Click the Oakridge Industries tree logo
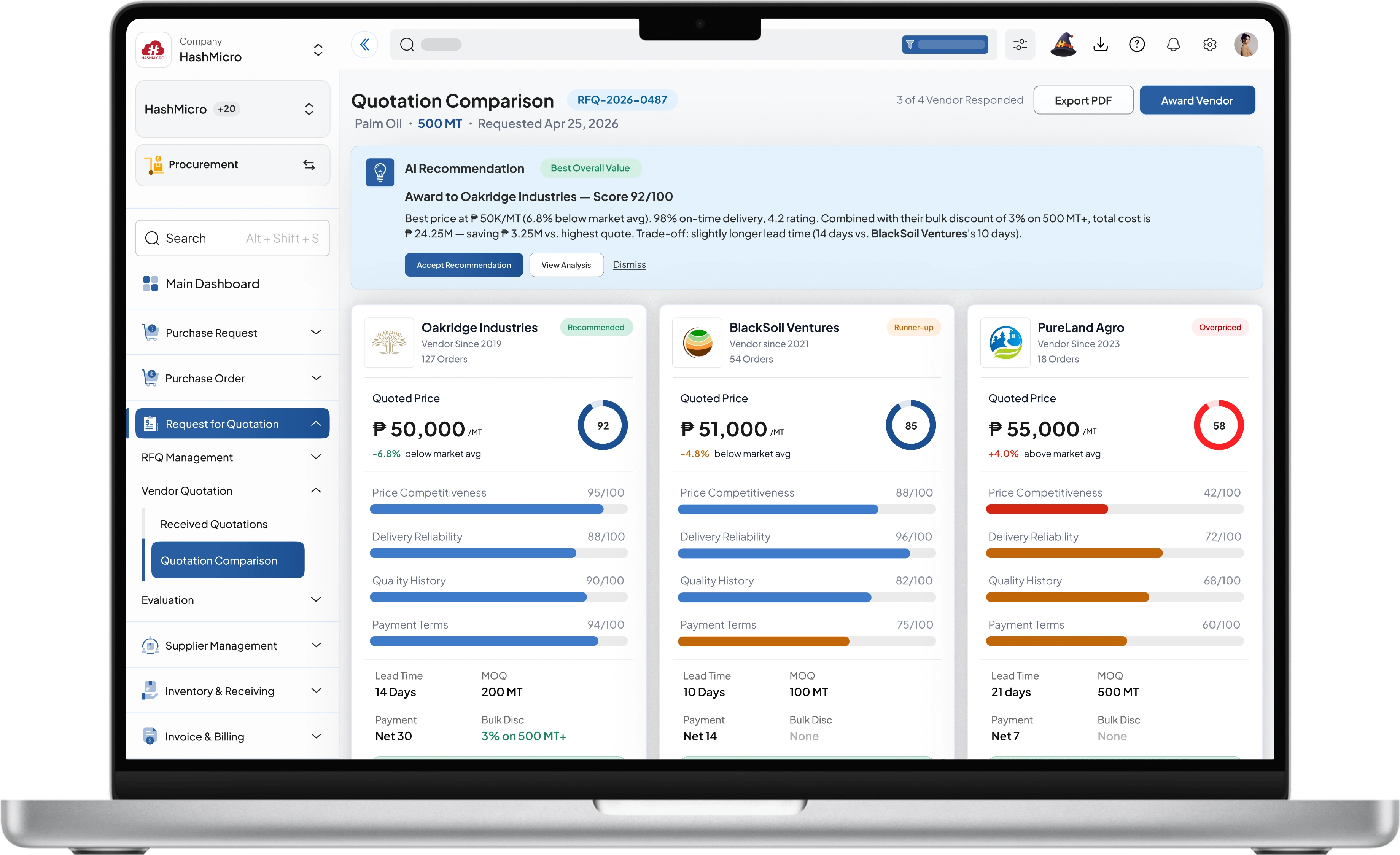The height and width of the screenshot is (855, 1400). 389,342
